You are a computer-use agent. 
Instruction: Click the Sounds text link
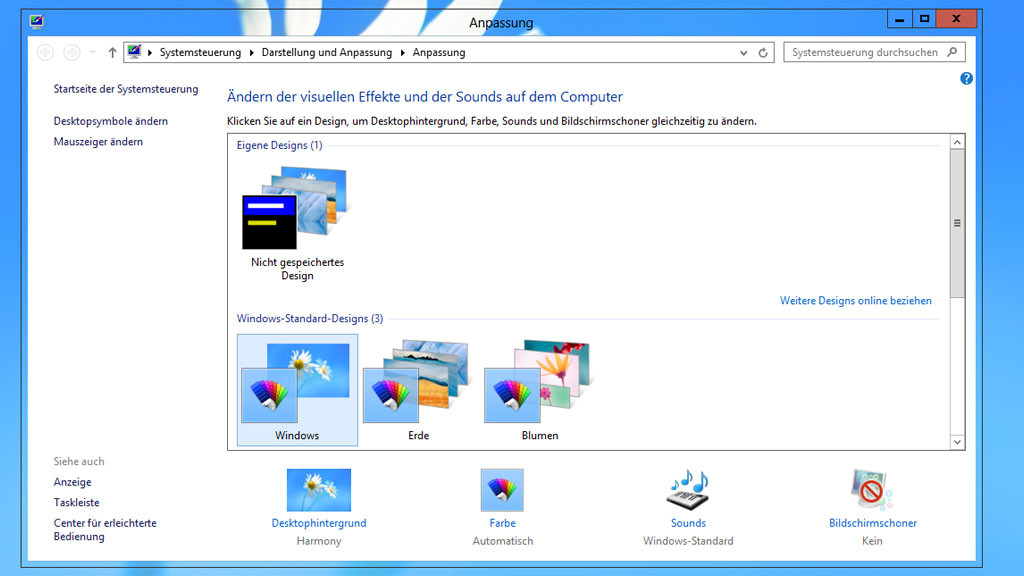click(688, 523)
